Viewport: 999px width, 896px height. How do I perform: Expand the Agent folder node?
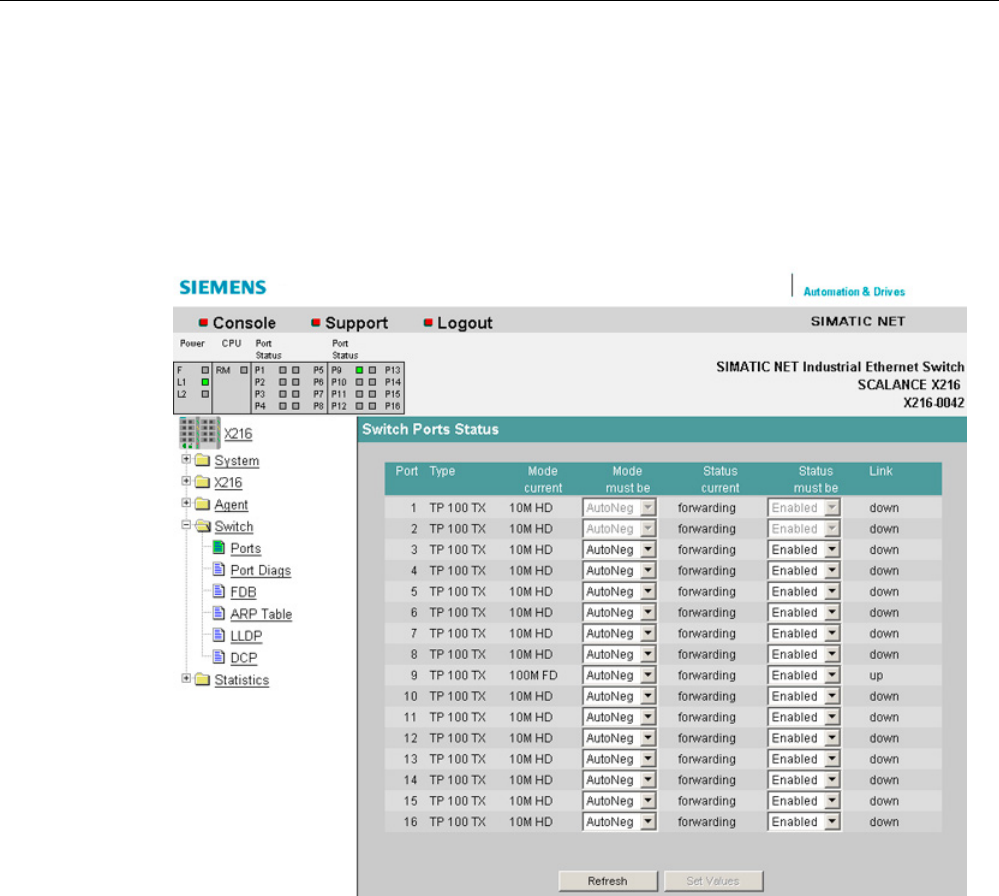(186, 503)
